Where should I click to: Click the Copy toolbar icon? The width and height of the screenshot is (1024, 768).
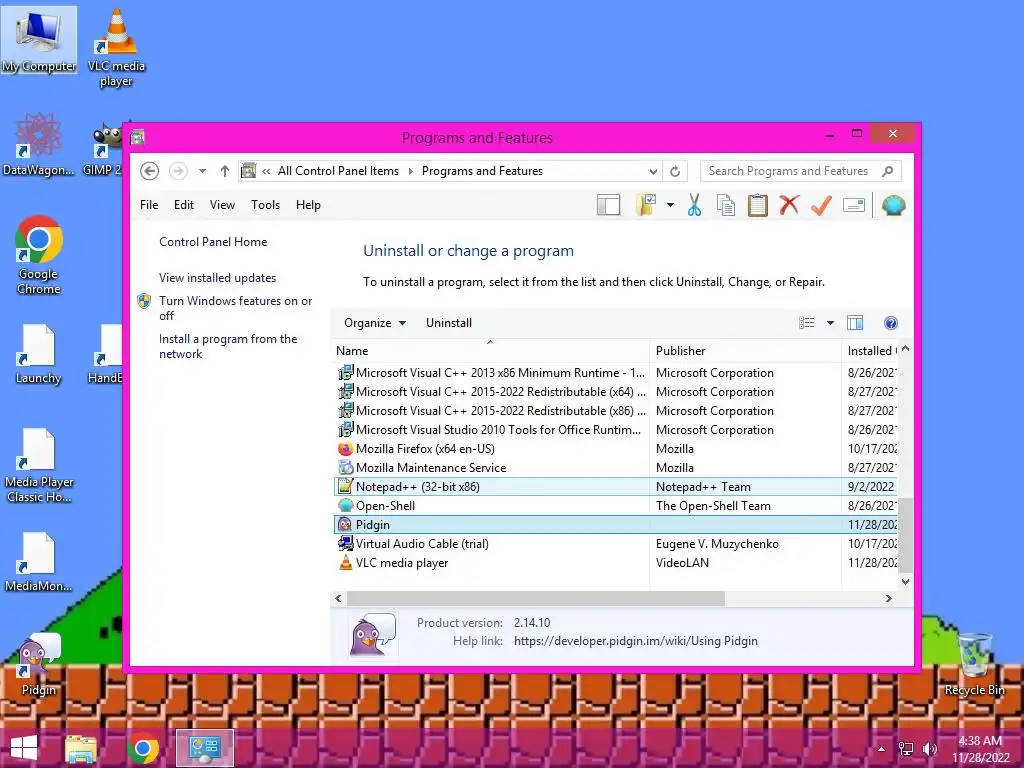pos(726,205)
